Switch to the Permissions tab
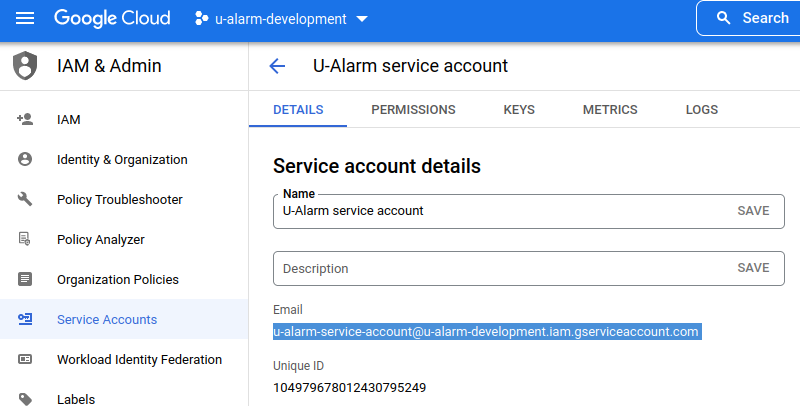This screenshot has height=406, width=800. pos(413,110)
